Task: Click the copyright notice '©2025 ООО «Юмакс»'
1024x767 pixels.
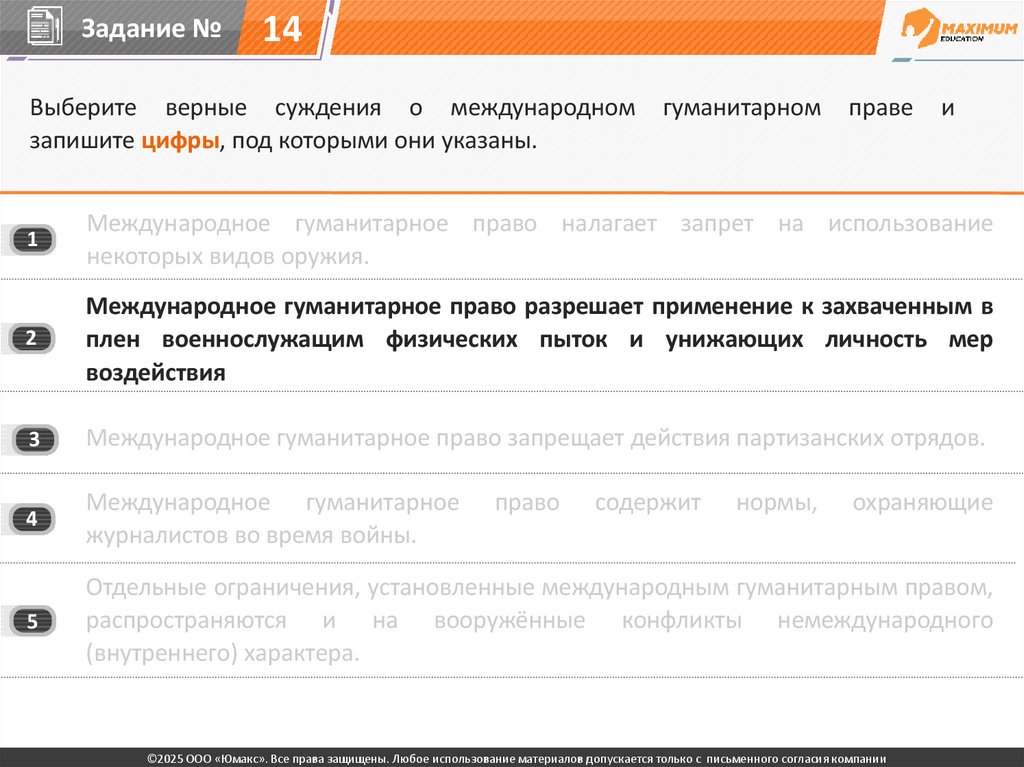Action: click(x=517, y=759)
